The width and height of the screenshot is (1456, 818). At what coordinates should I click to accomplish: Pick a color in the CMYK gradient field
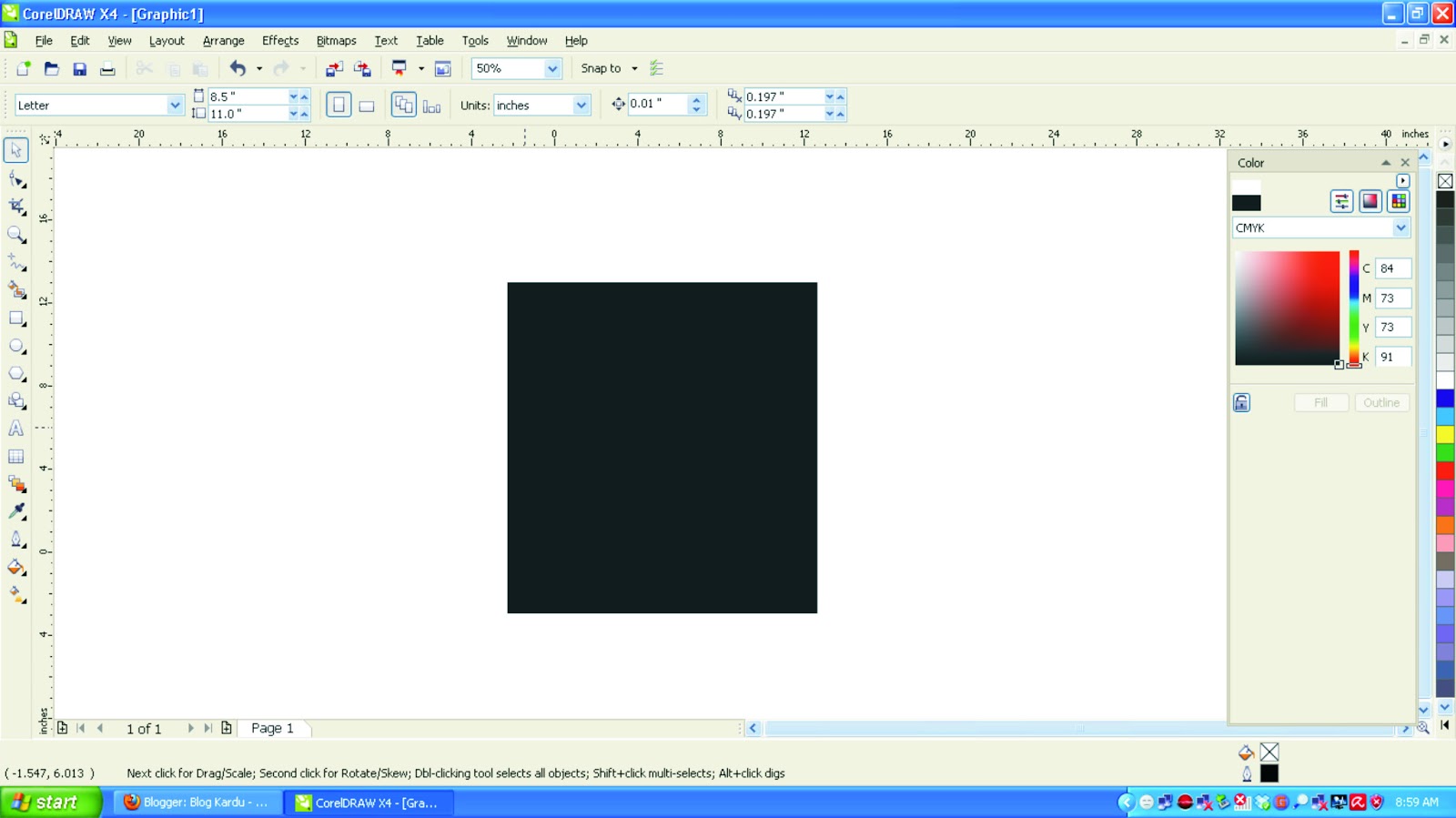[1287, 308]
